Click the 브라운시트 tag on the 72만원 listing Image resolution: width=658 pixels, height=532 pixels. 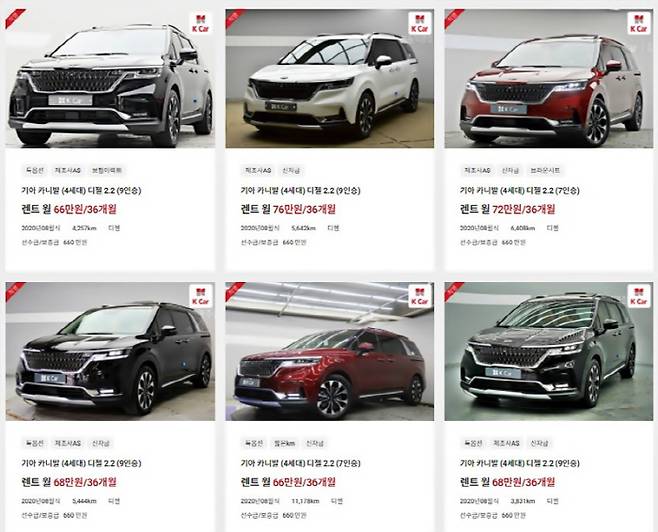click(545, 171)
